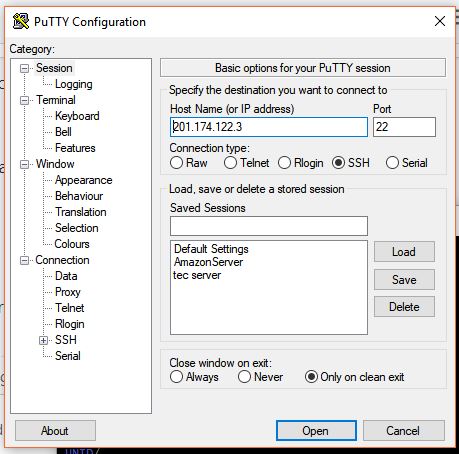Screen dimensions: 459x454
Task: Open the About dialog
Action: tap(55, 431)
